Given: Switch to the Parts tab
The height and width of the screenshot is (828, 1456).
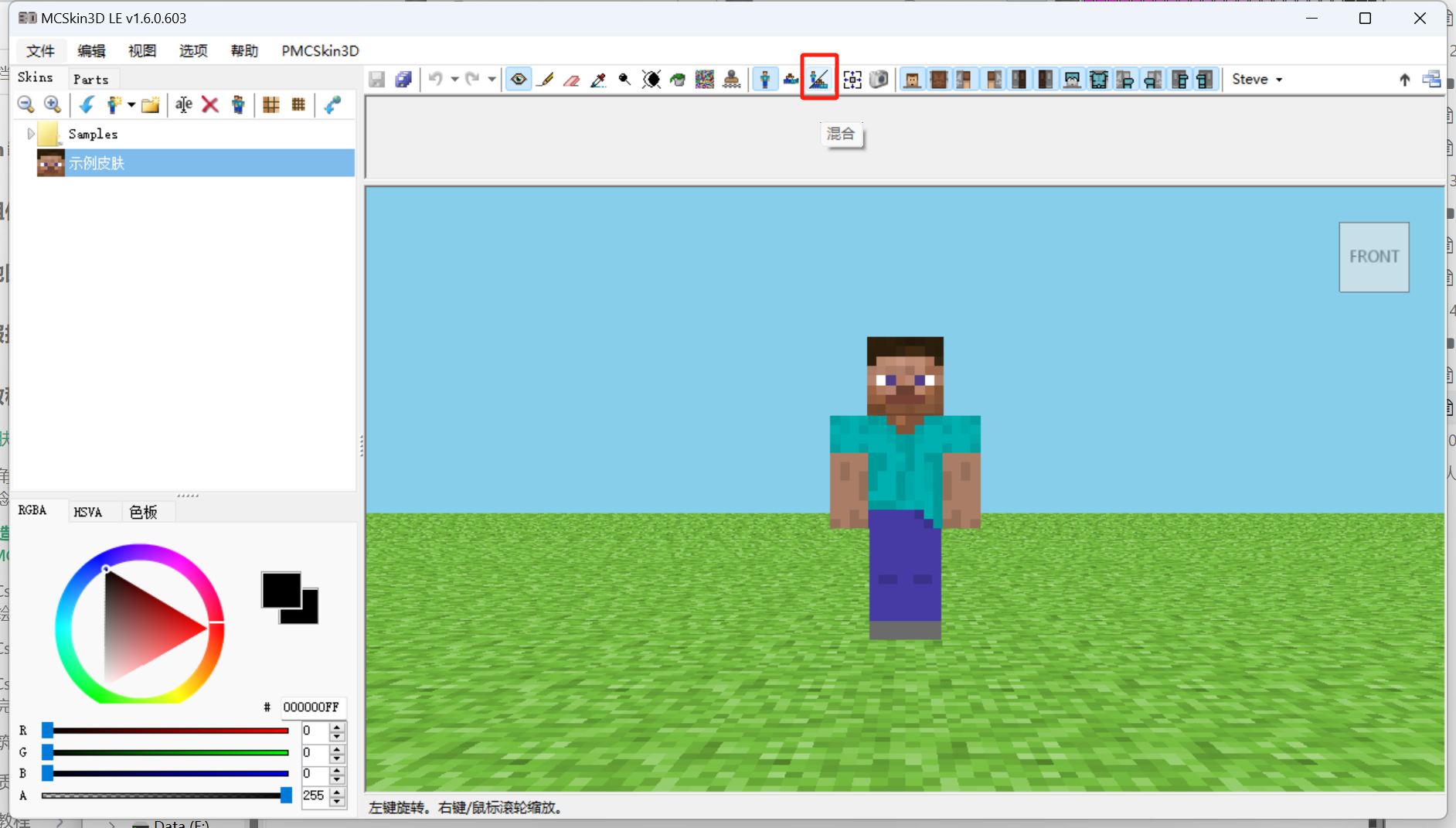Looking at the screenshot, I should tap(91, 79).
